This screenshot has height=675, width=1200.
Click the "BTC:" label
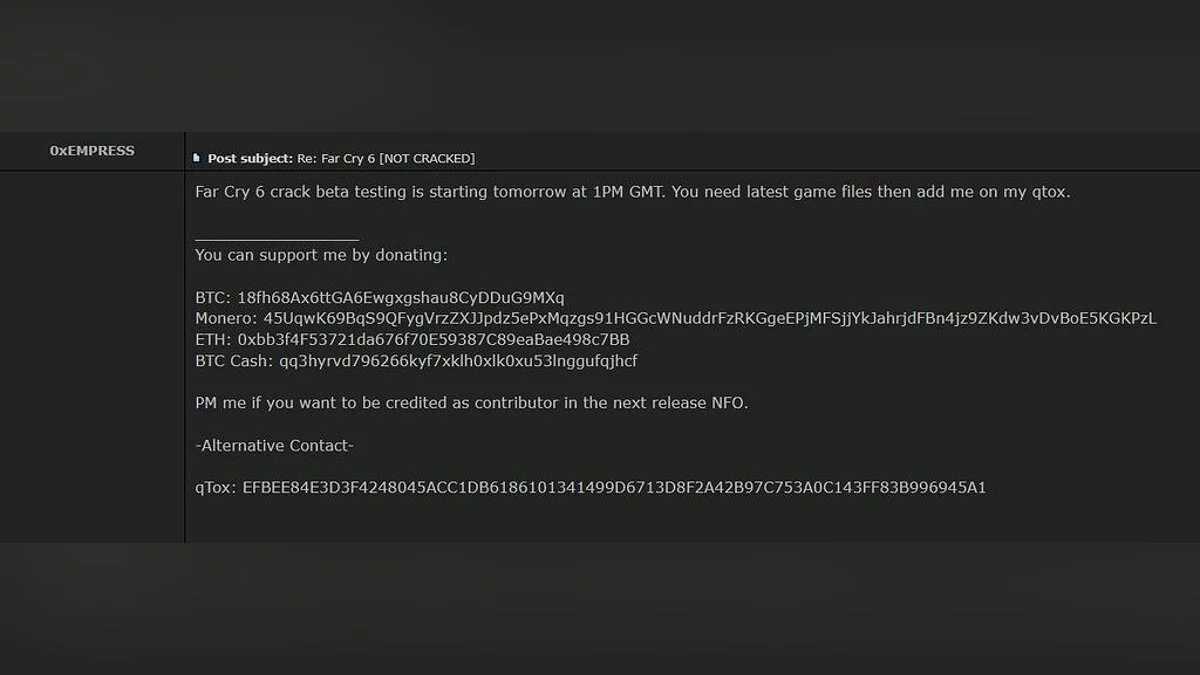point(213,298)
